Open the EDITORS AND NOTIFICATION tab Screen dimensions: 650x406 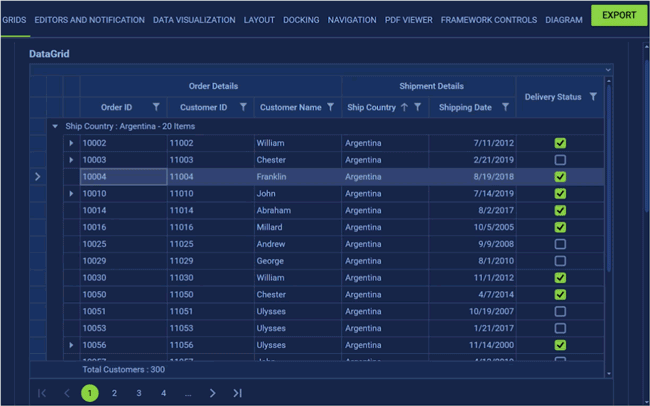90,20
